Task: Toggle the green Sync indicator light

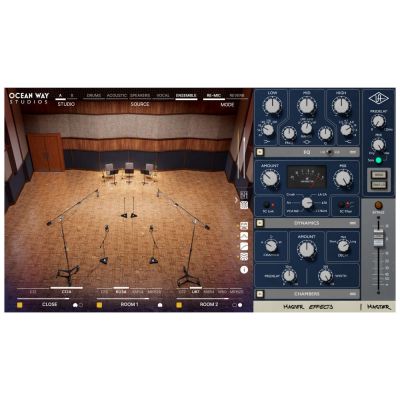Action: (x=378, y=160)
